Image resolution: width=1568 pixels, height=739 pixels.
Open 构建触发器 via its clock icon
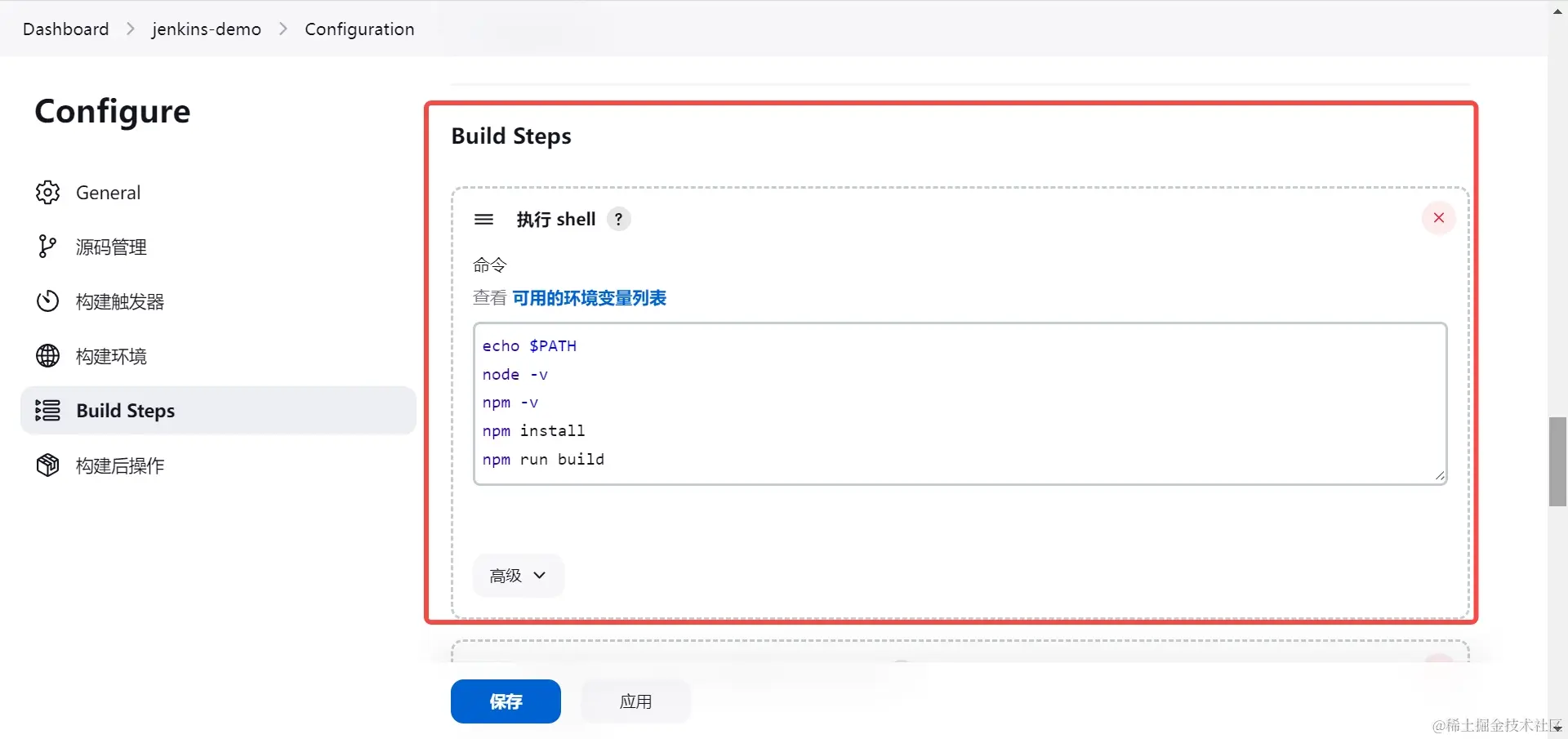(x=47, y=301)
